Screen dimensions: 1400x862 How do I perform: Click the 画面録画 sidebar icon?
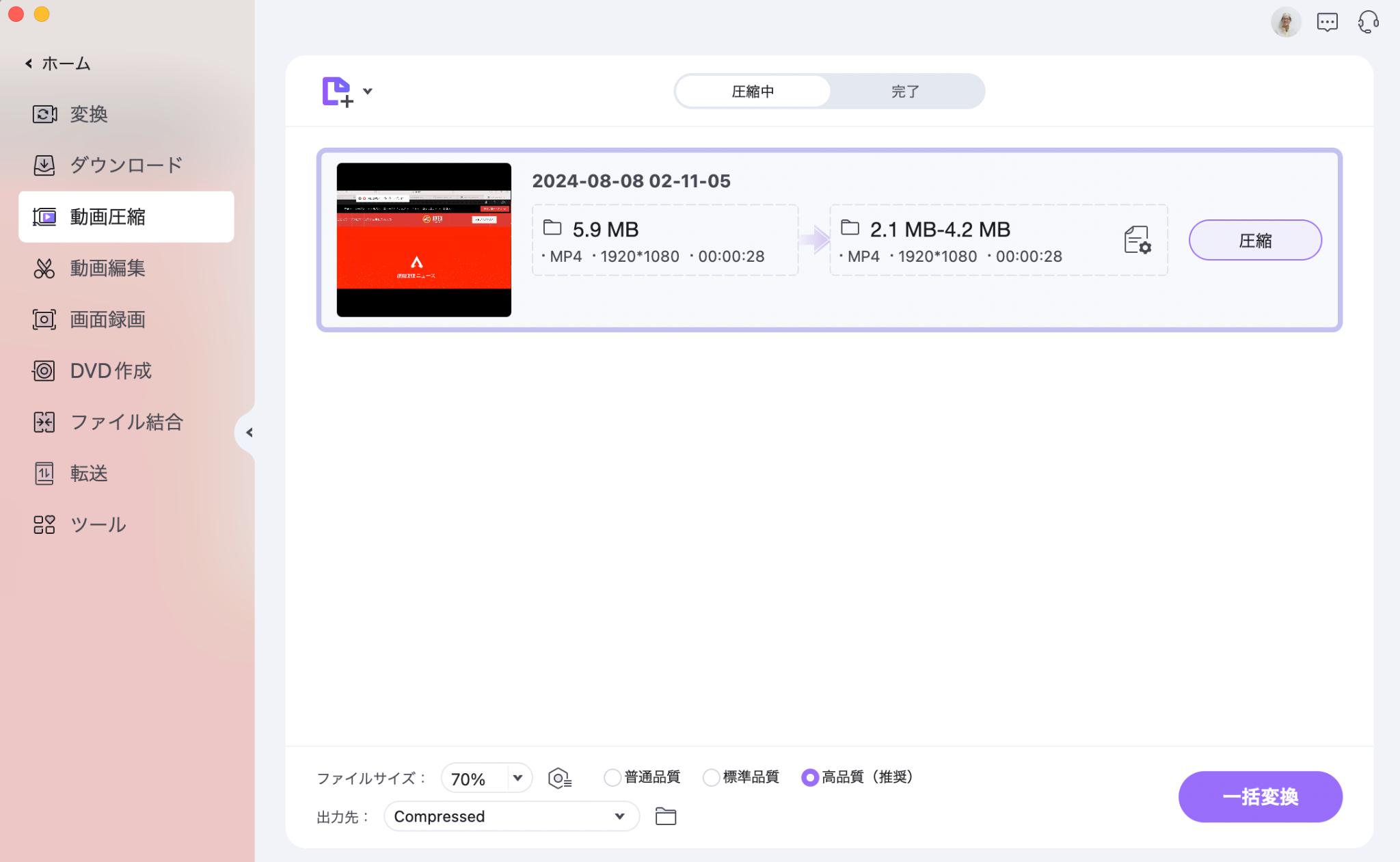pyautogui.click(x=44, y=319)
